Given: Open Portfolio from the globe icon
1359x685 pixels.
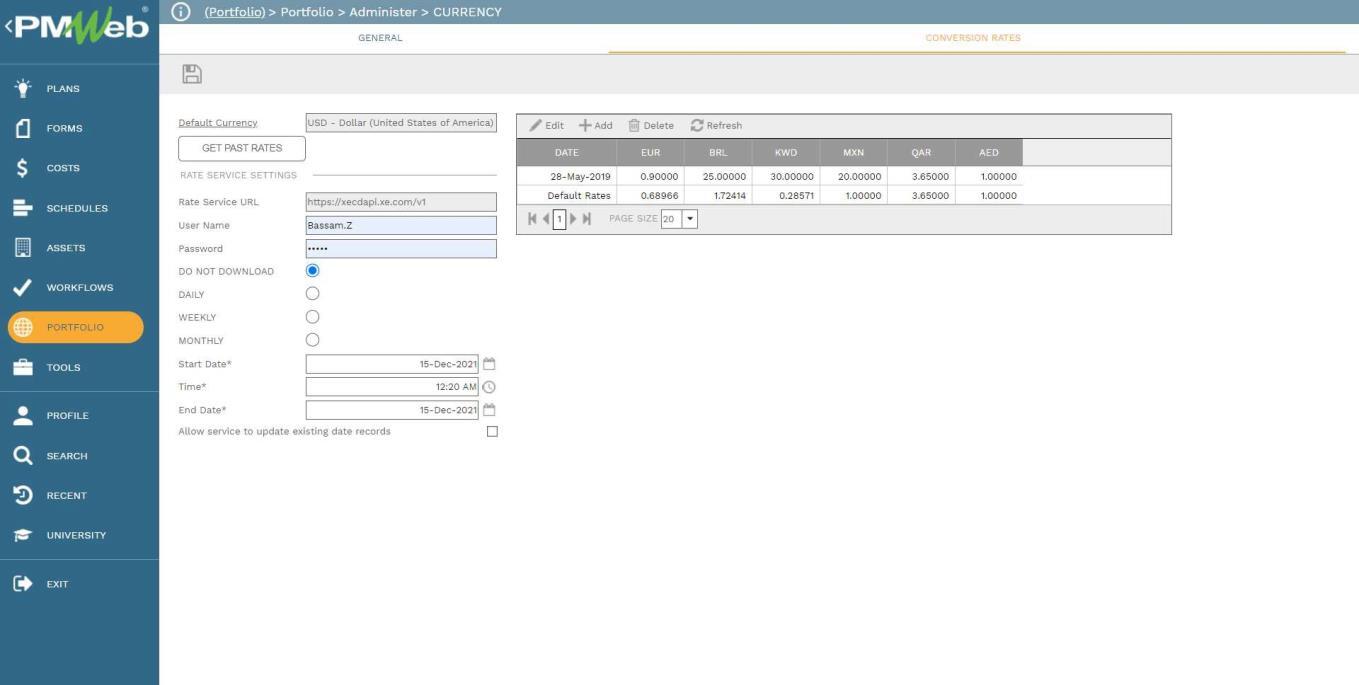Looking at the screenshot, I should pos(23,327).
